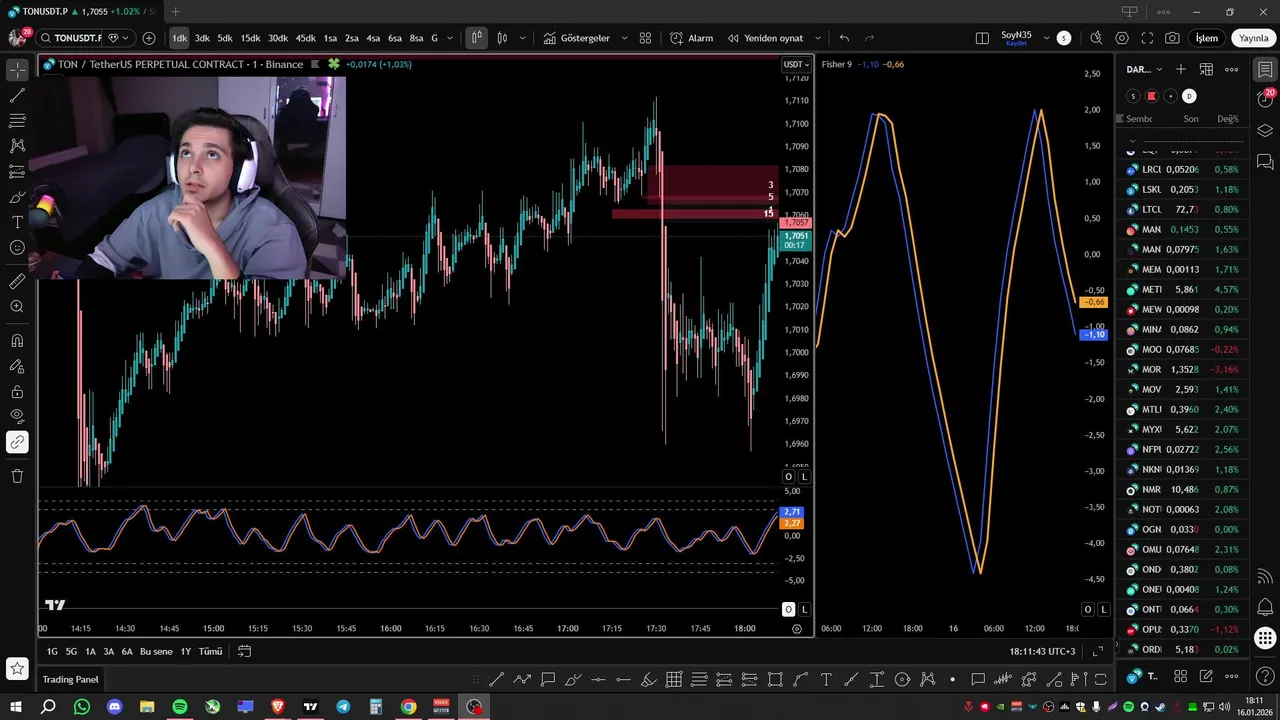Open the Göstergeler indicators menu

[577, 38]
